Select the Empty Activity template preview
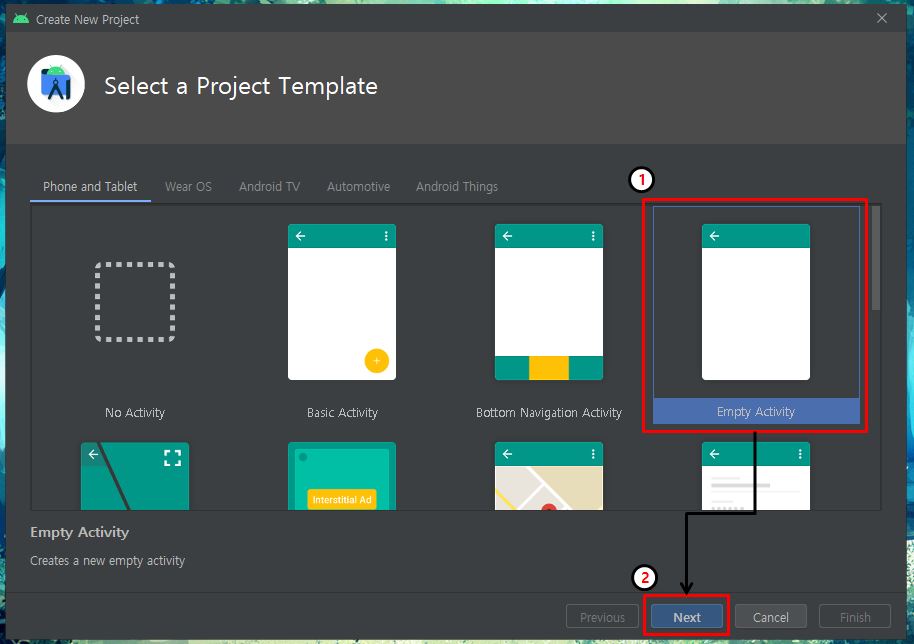Screen dimensions: 914x644 pos(755,302)
